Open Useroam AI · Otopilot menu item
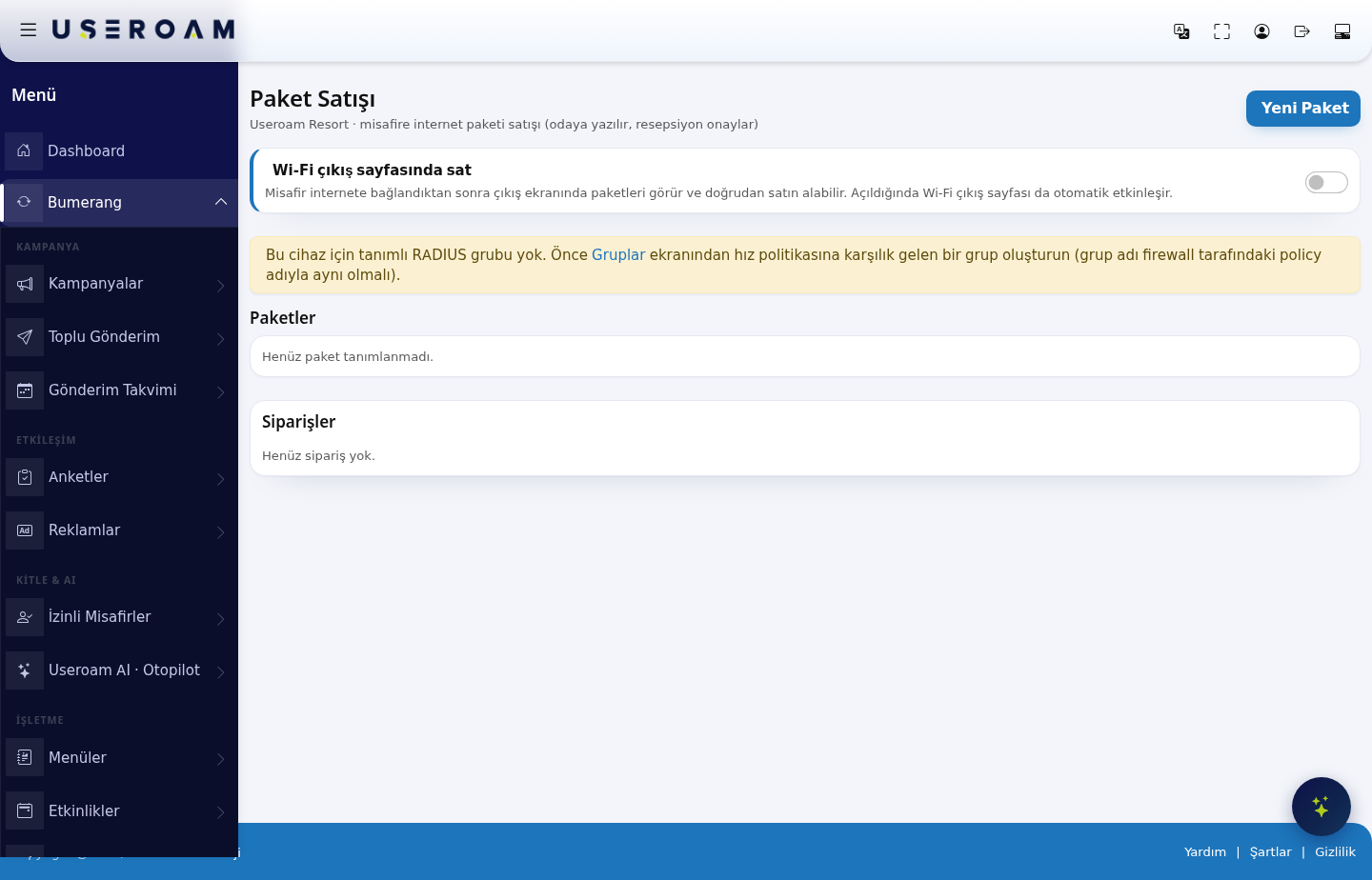This screenshot has width=1372, height=880. [x=119, y=670]
